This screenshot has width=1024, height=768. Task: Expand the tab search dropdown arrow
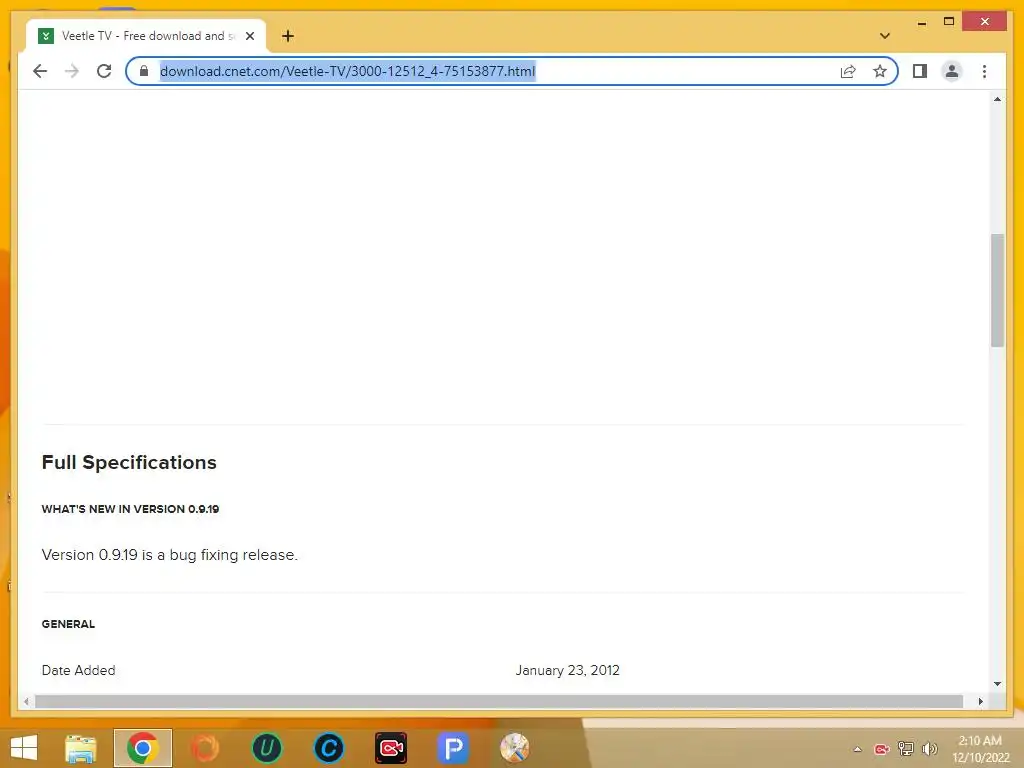pos(884,36)
